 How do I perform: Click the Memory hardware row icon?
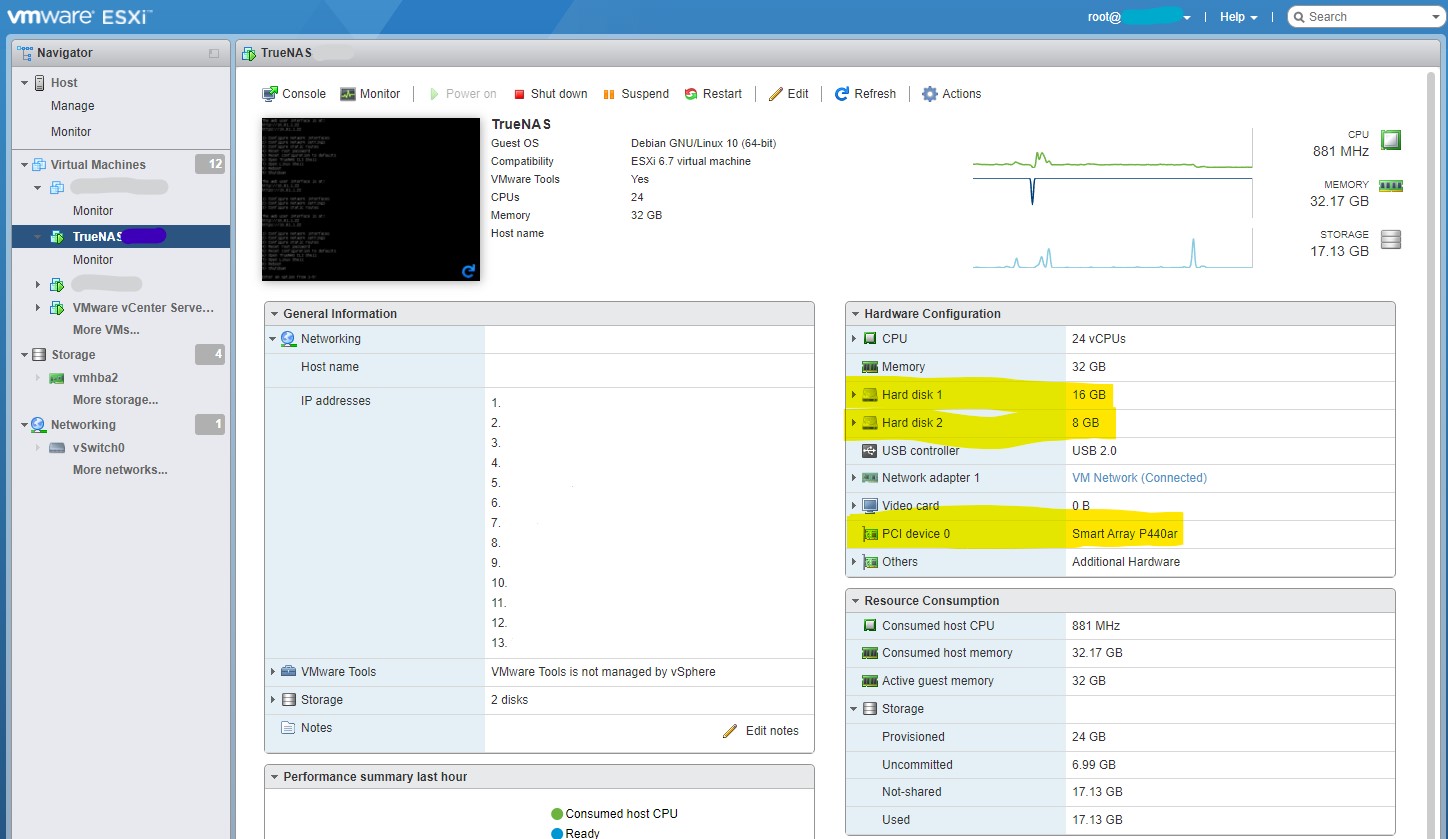[870, 367]
